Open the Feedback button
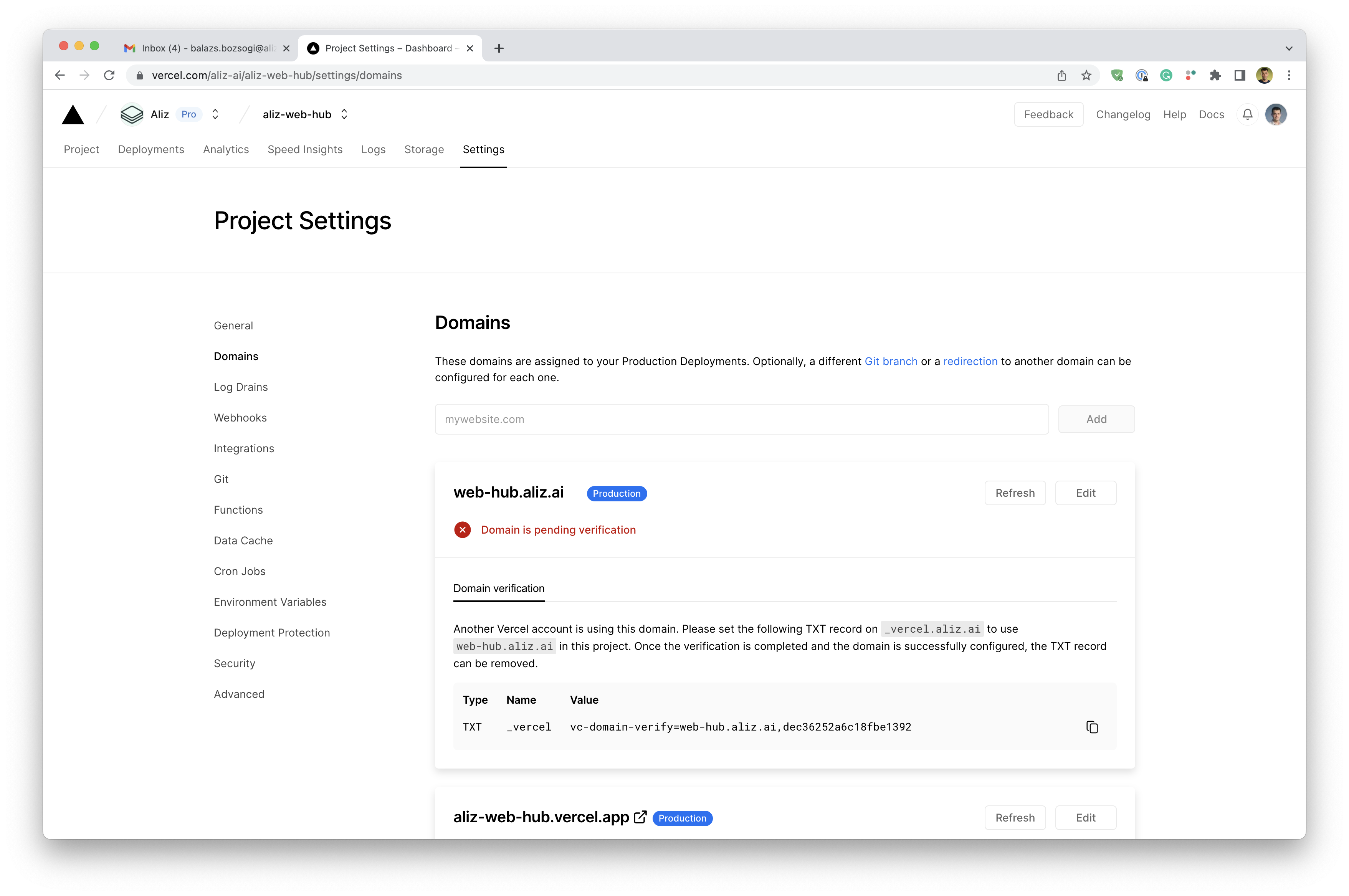1349x896 pixels. [x=1048, y=115]
